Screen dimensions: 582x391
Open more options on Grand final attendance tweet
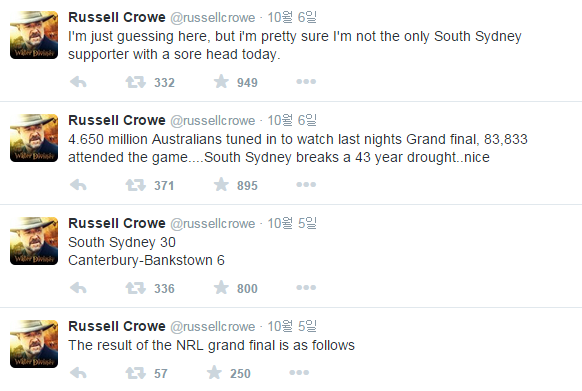(306, 185)
